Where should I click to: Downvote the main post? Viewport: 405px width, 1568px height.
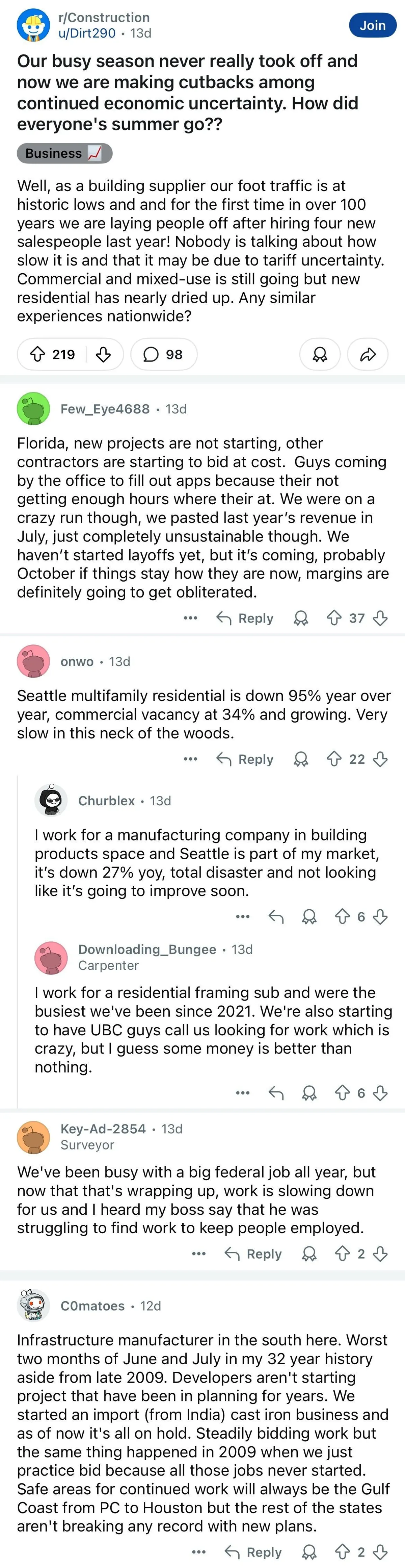[x=103, y=354]
